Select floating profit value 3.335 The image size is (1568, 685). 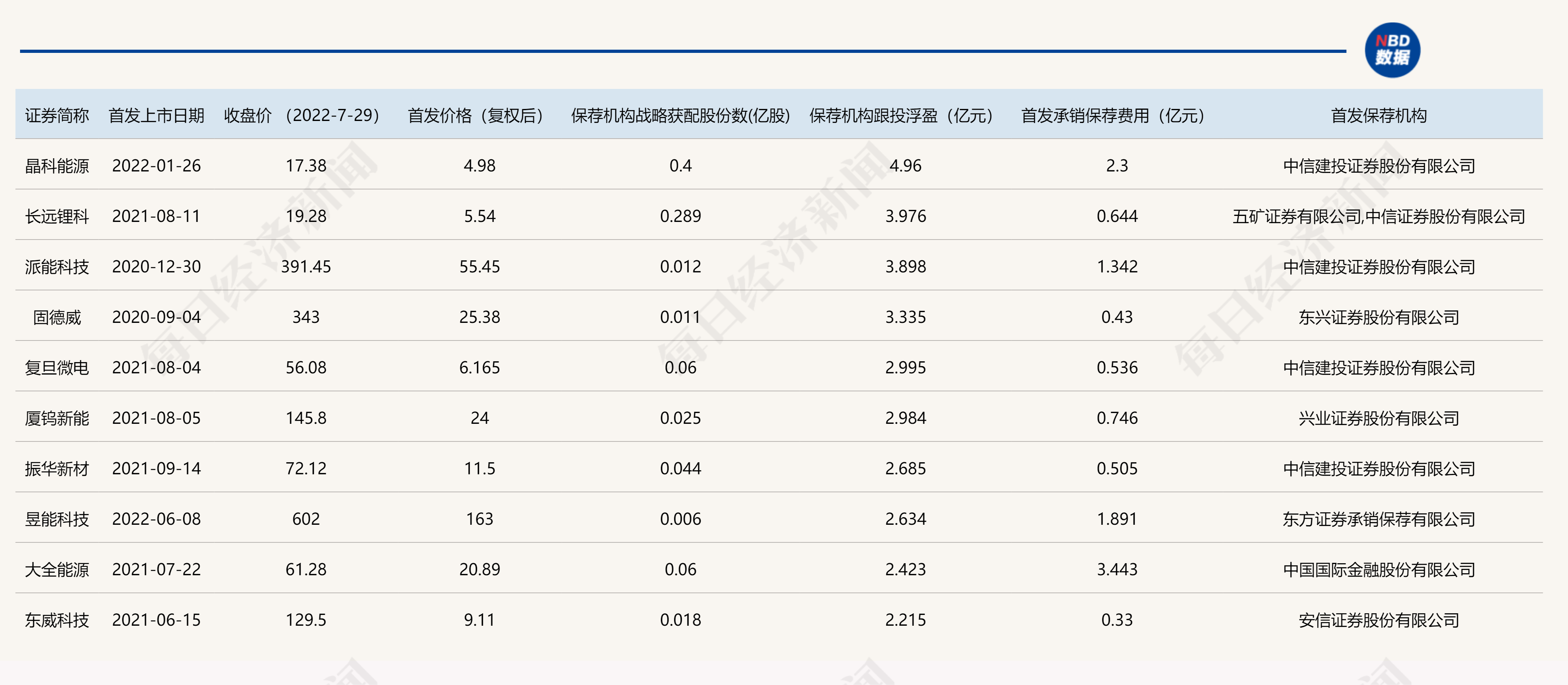(x=906, y=318)
